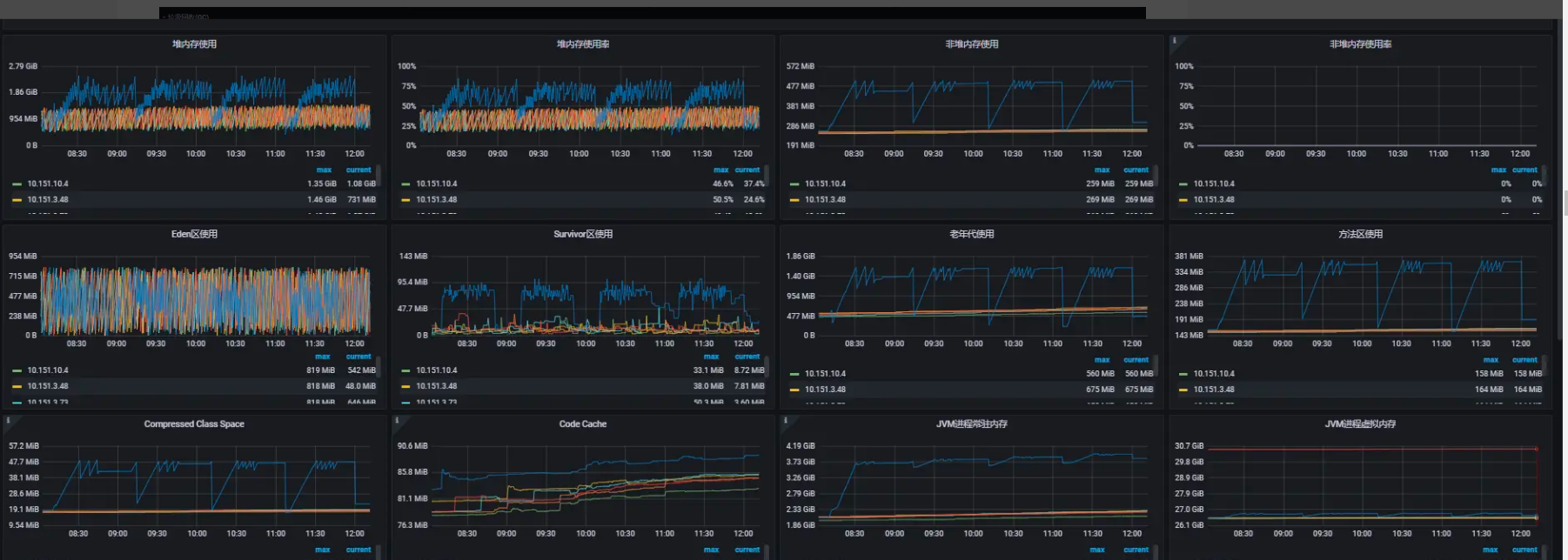
Task: Sort Code Cache legend by max column
Action: coord(711,550)
